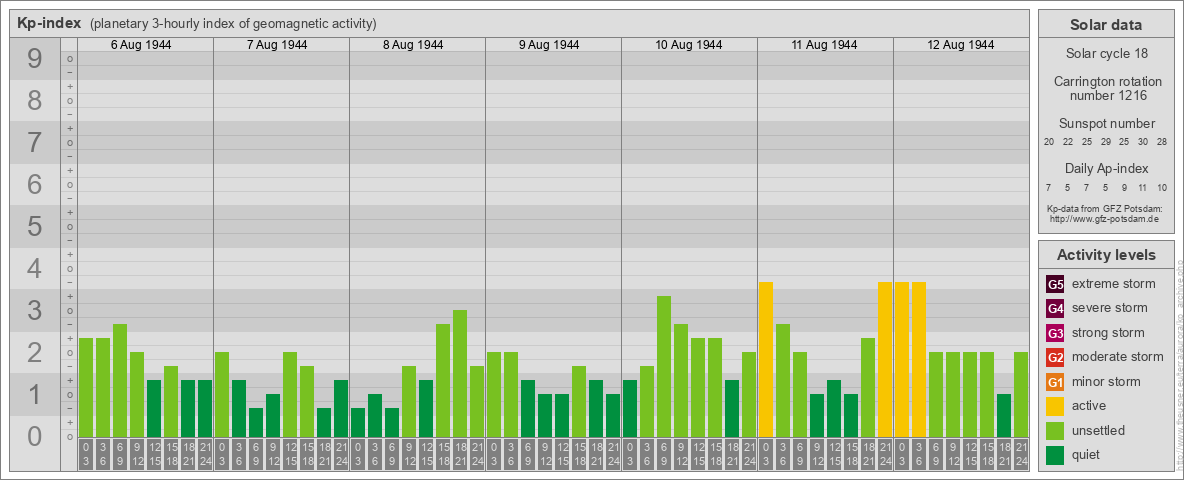Click the 18-21 hour bar on 12 Aug
The height and width of the screenshot is (480, 1184).
click(x=1004, y=415)
